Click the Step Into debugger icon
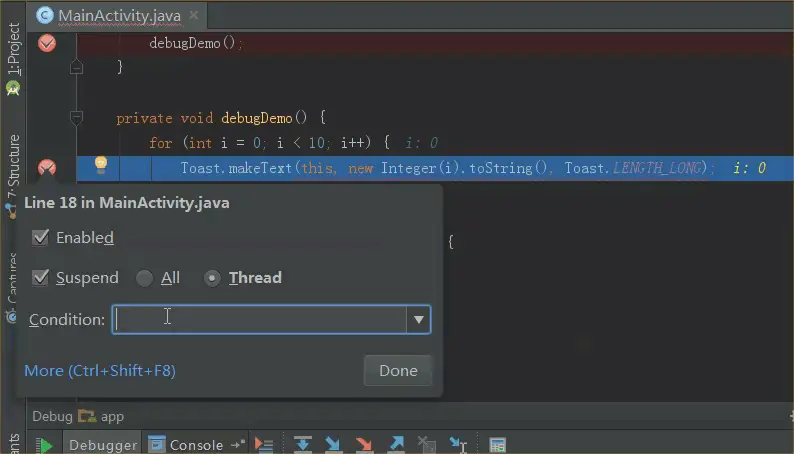The image size is (794, 454). coord(333,444)
